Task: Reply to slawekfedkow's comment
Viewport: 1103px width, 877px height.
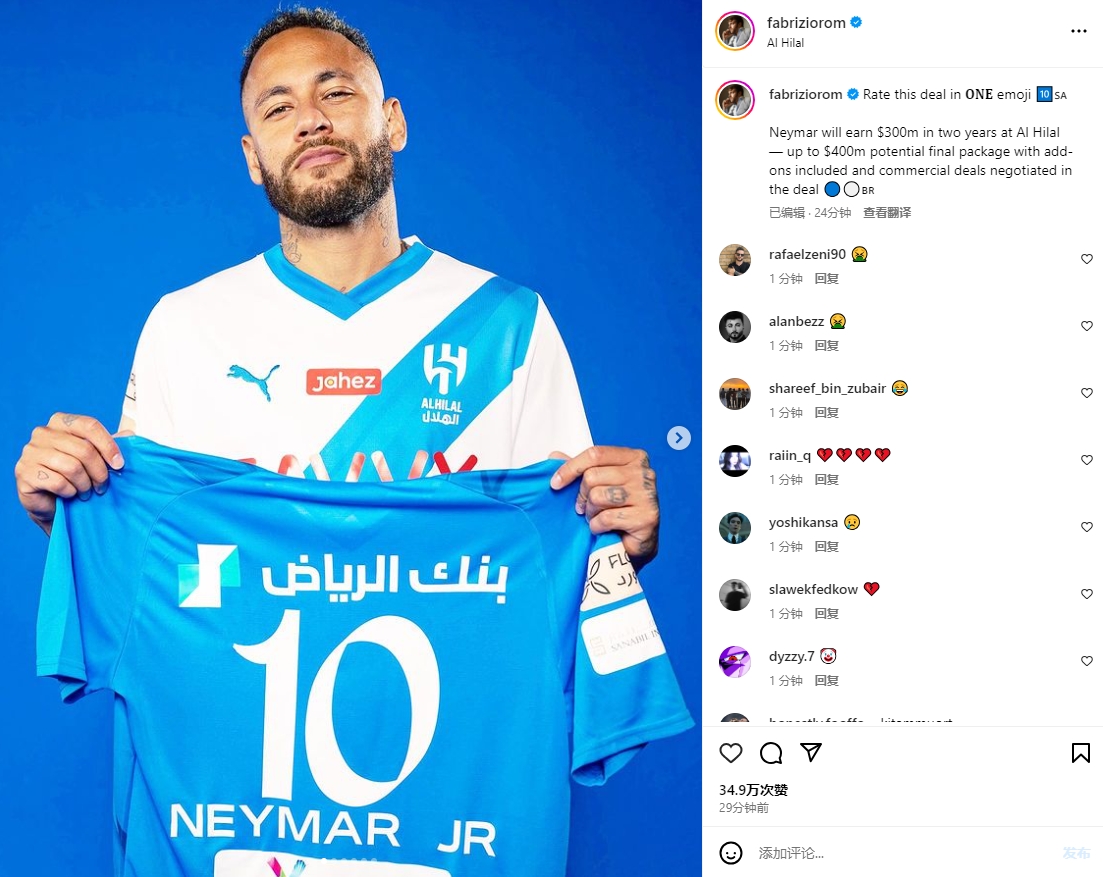Action: click(827, 613)
